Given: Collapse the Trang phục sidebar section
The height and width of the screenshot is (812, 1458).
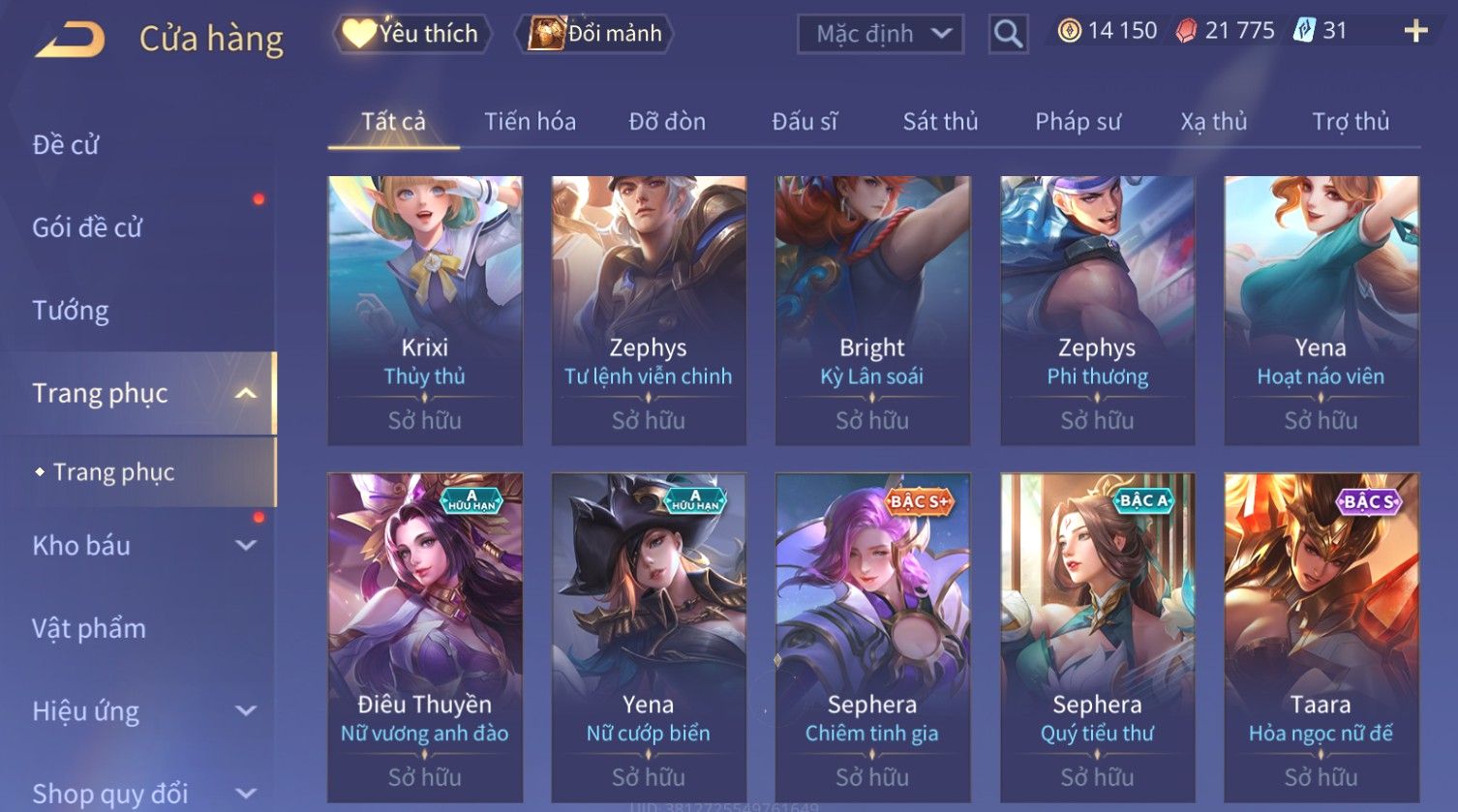Looking at the screenshot, I should click(x=246, y=393).
